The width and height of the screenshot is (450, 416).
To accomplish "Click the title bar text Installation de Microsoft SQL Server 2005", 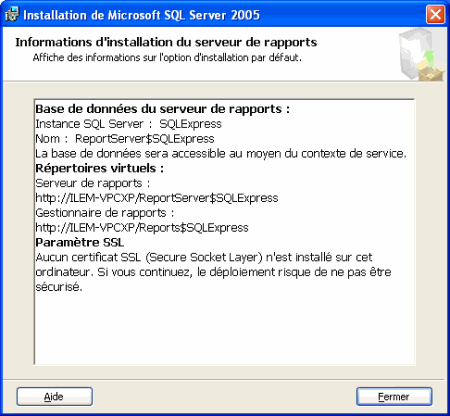I will (x=141, y=15).
